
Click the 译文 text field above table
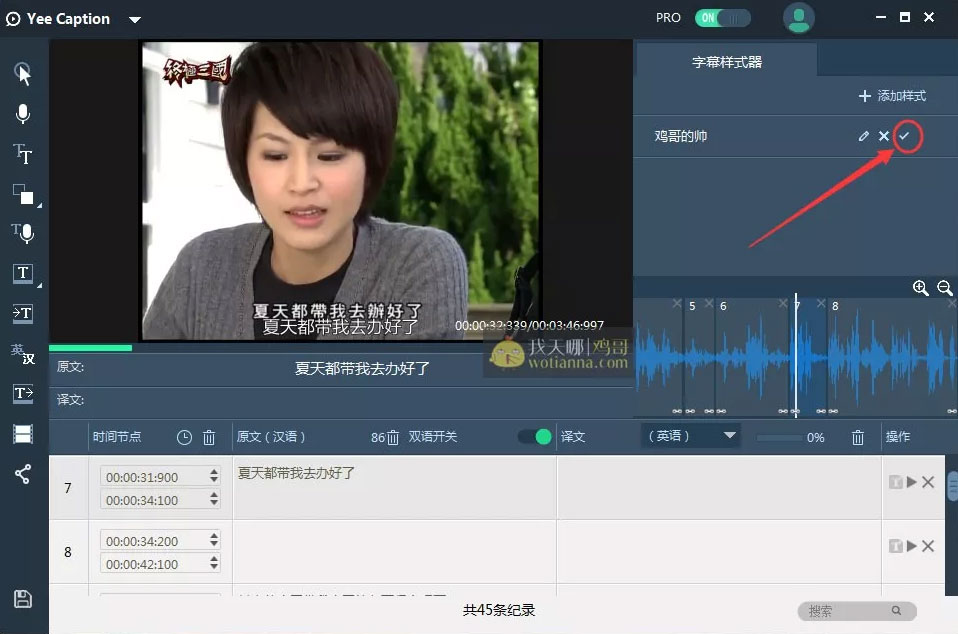[362, 401]
